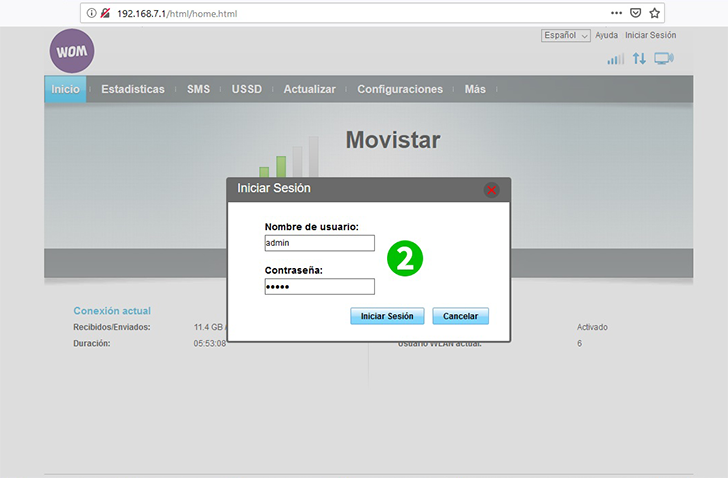
Task: Open the Estadísticas tab
Action: [x=133, y=89]
